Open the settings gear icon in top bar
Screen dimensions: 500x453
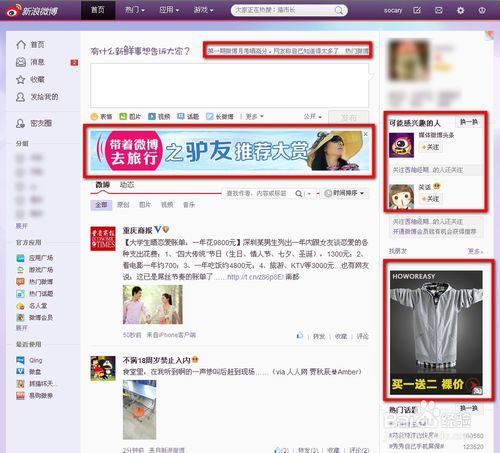click(460, 10)
